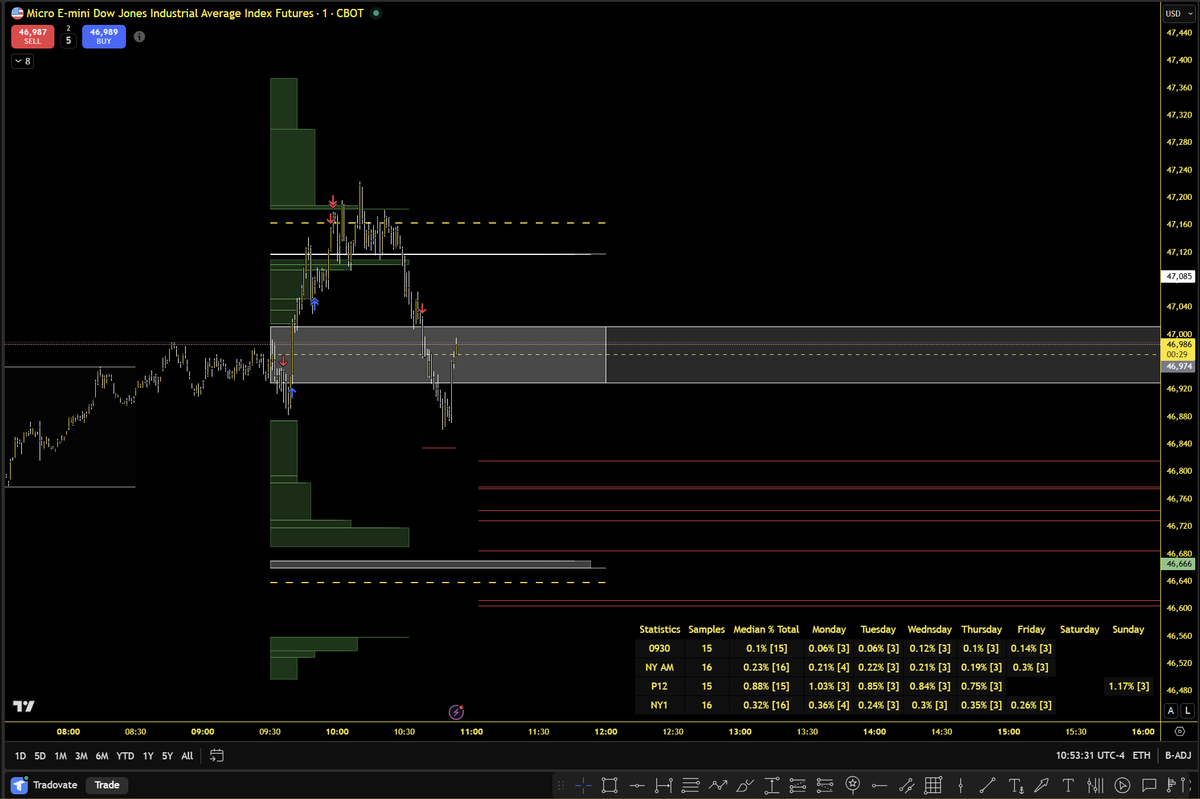Select the 1M time range

tap(61, 756)
